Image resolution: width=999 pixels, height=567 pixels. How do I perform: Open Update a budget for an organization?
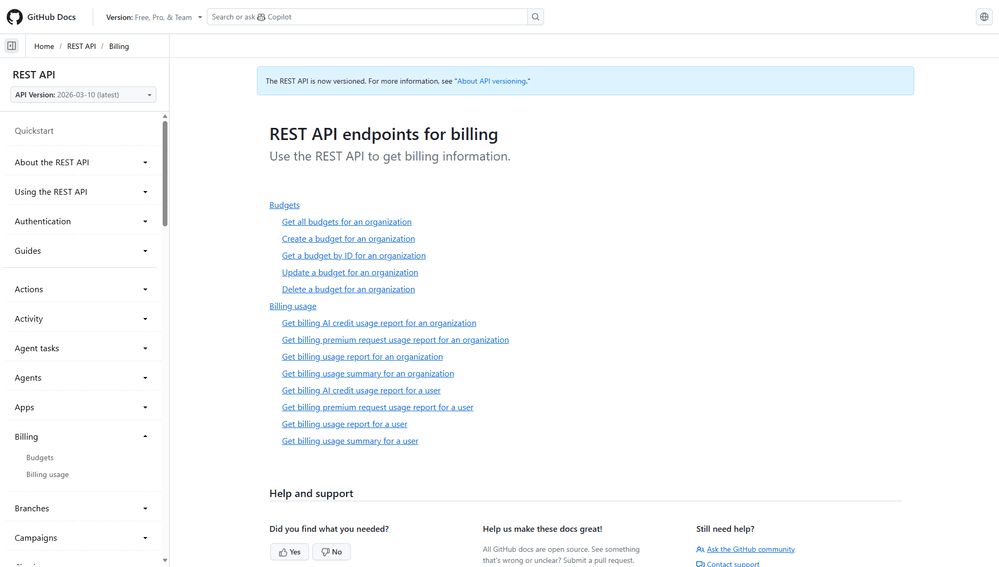click(350, 273)
